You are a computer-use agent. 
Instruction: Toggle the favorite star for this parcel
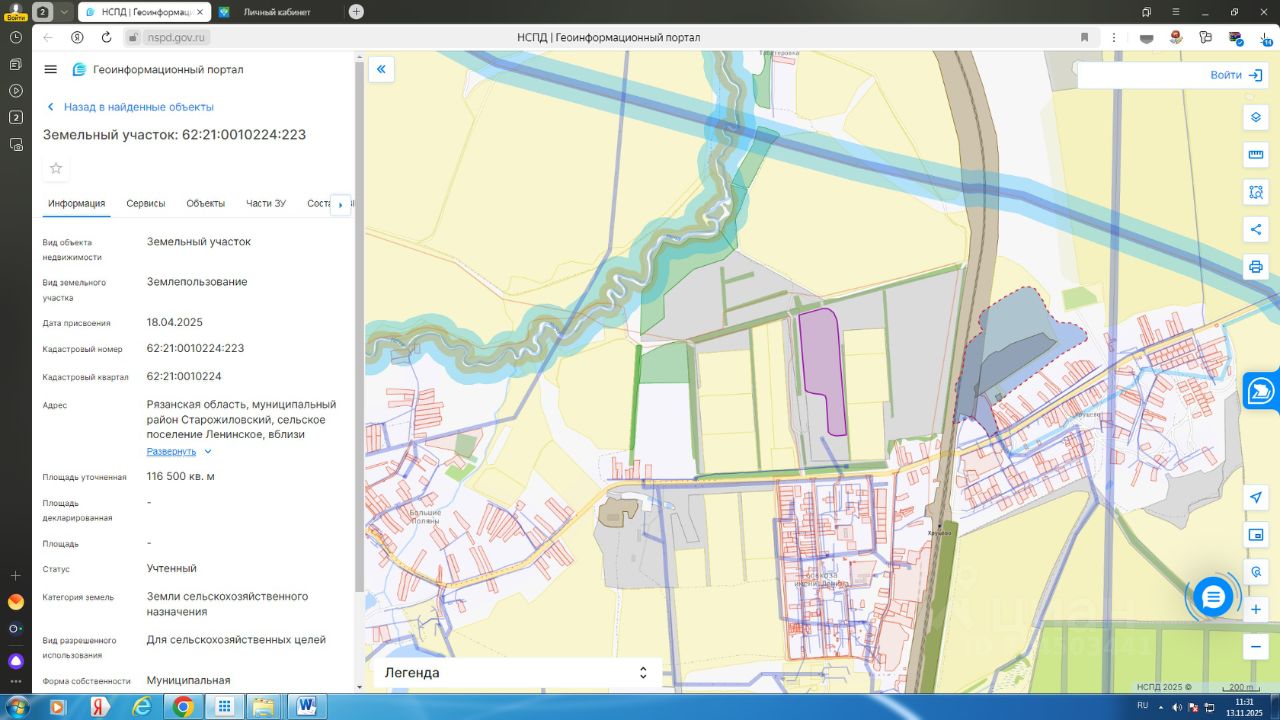pos(56,168)
